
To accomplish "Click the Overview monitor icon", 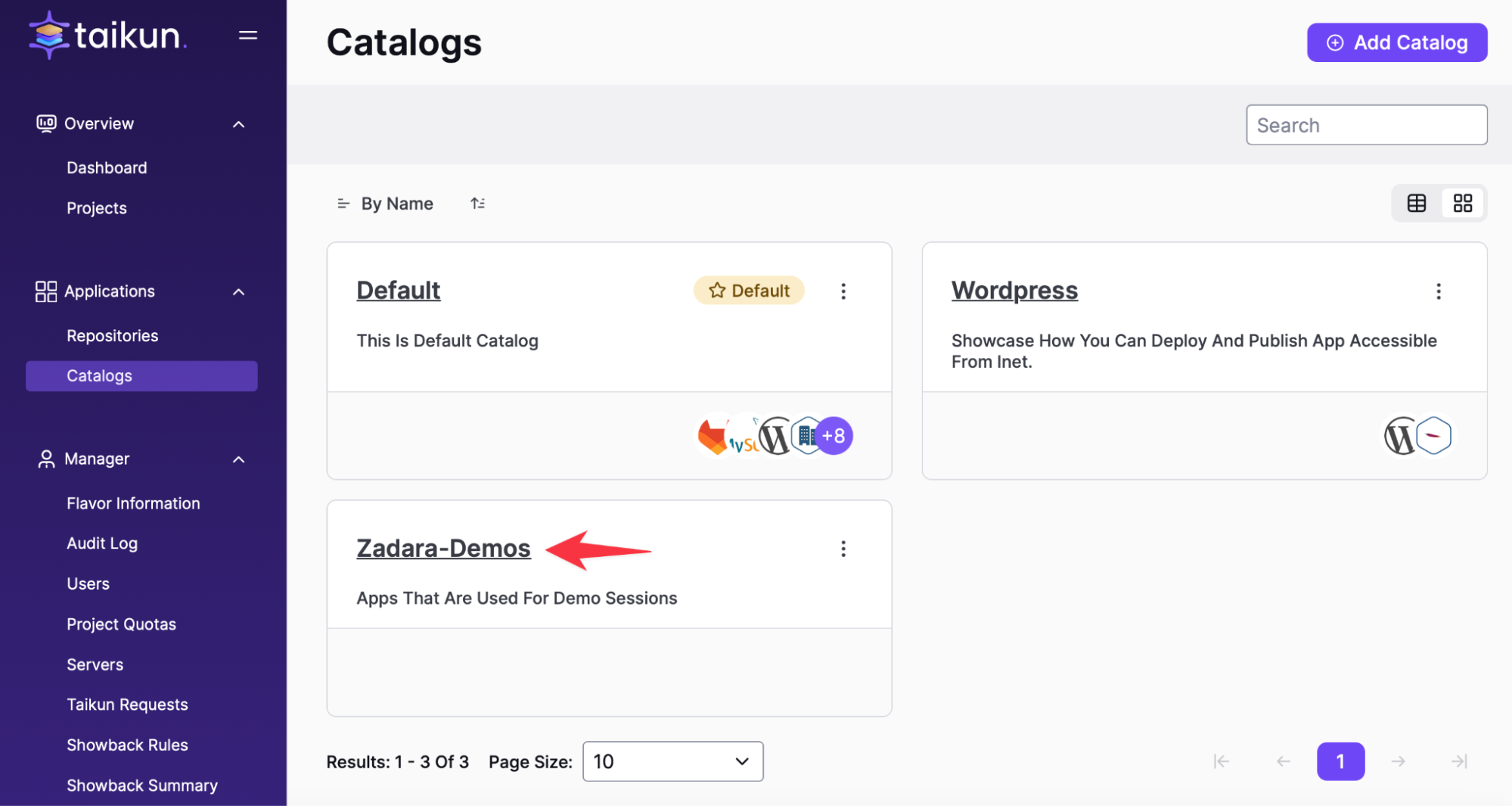I will (x=46, y=123).
